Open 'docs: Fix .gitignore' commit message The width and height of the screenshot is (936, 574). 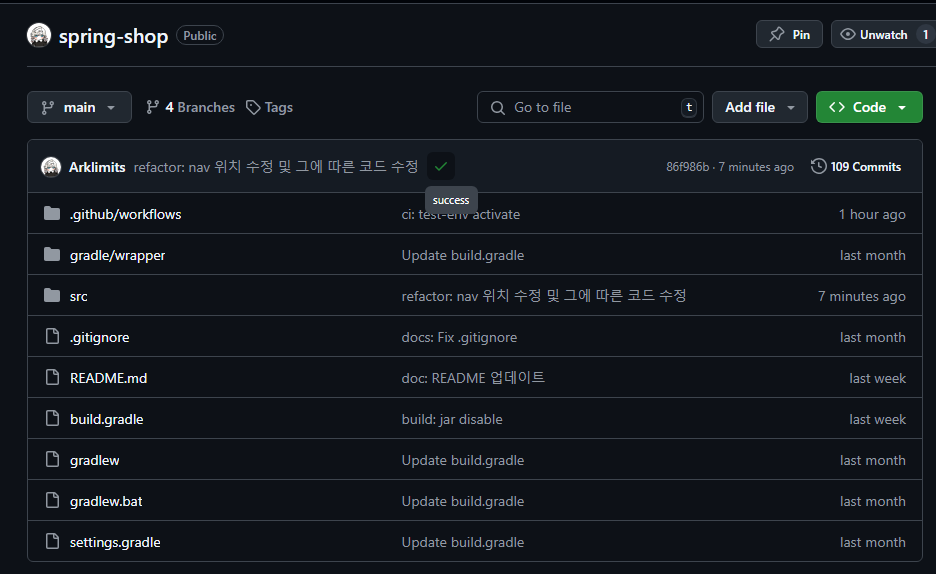(x=460, y=337)
